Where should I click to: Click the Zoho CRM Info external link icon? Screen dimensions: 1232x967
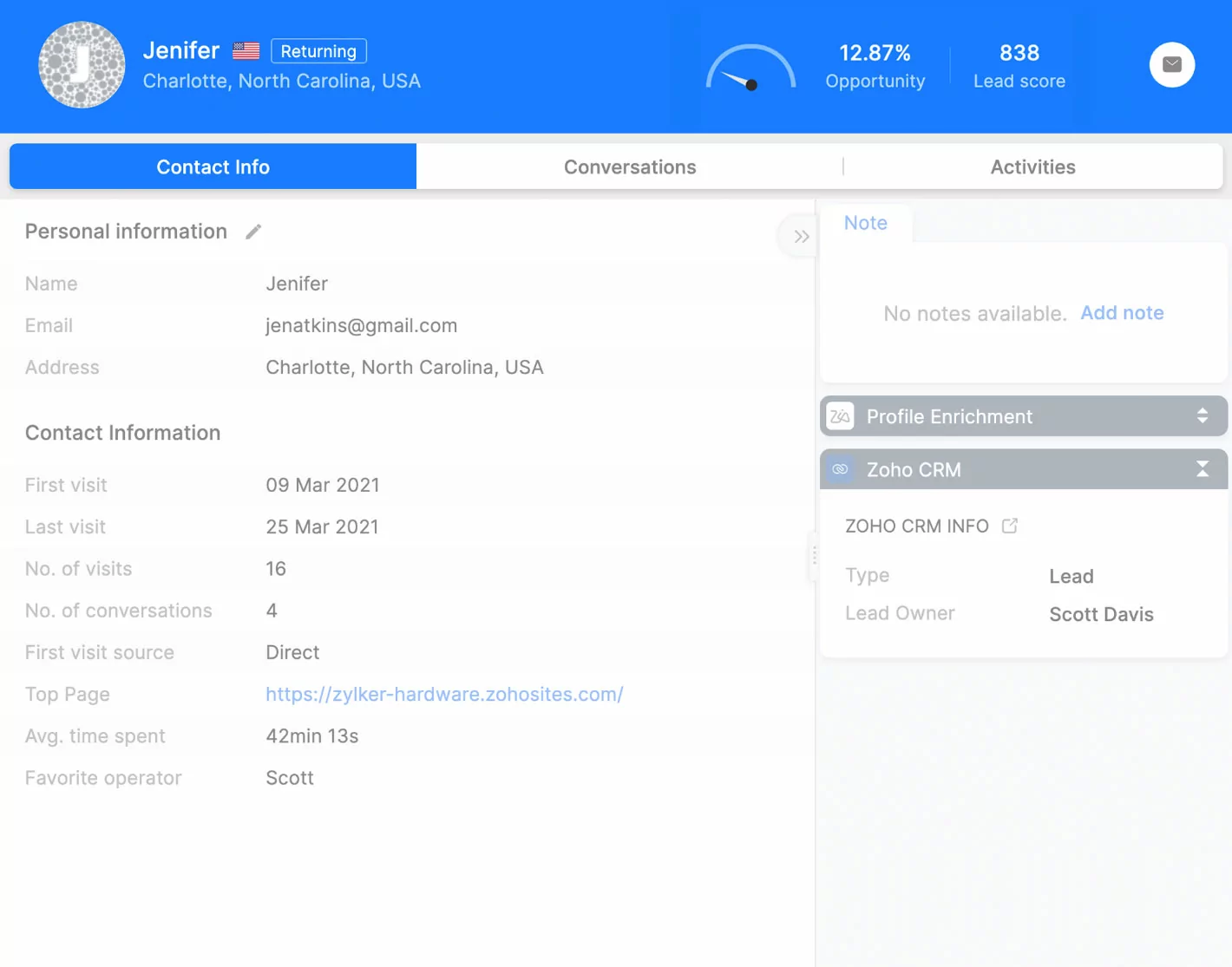pyautogui.click(x=1009, y=525)
